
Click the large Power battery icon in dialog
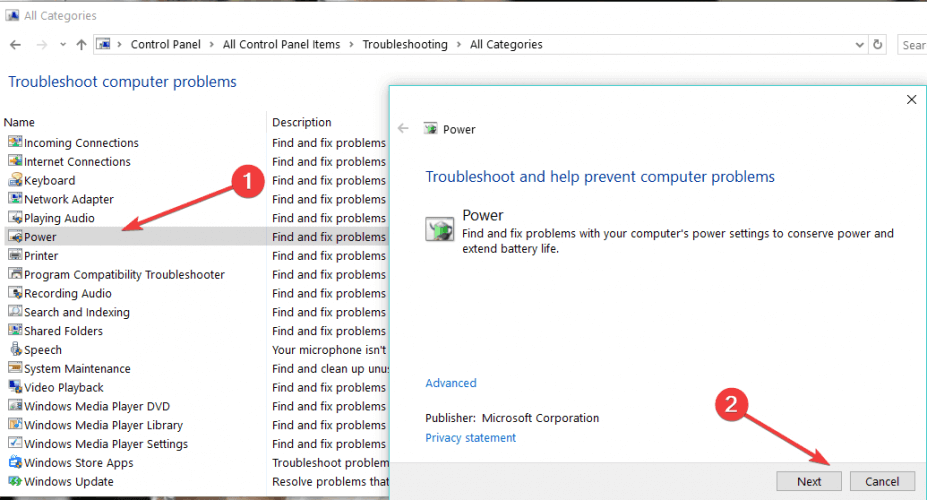click(x=439, y=229)
